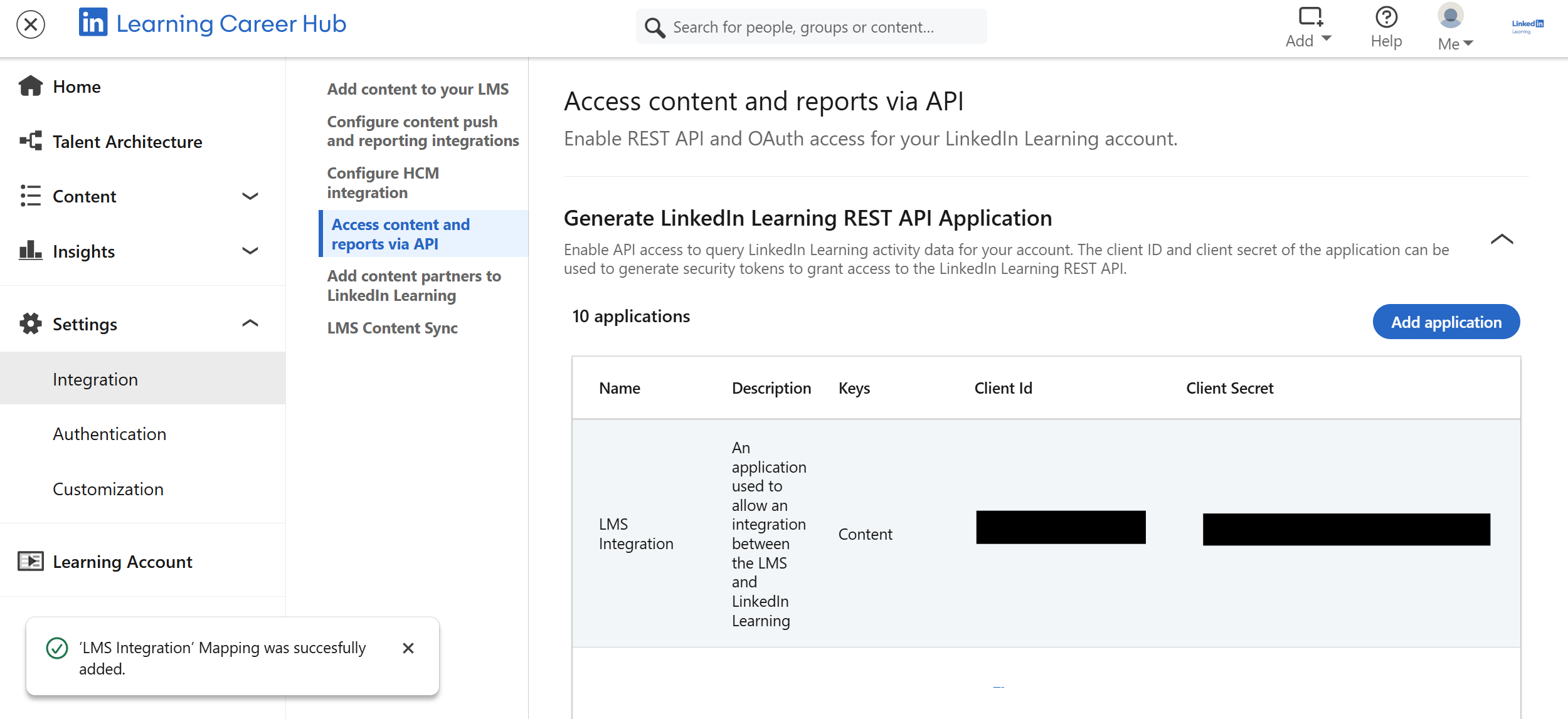Click the LinkedIn 'in' logo icon
Viewport: 1568px width, 719px height.
(x=93, y=23)
